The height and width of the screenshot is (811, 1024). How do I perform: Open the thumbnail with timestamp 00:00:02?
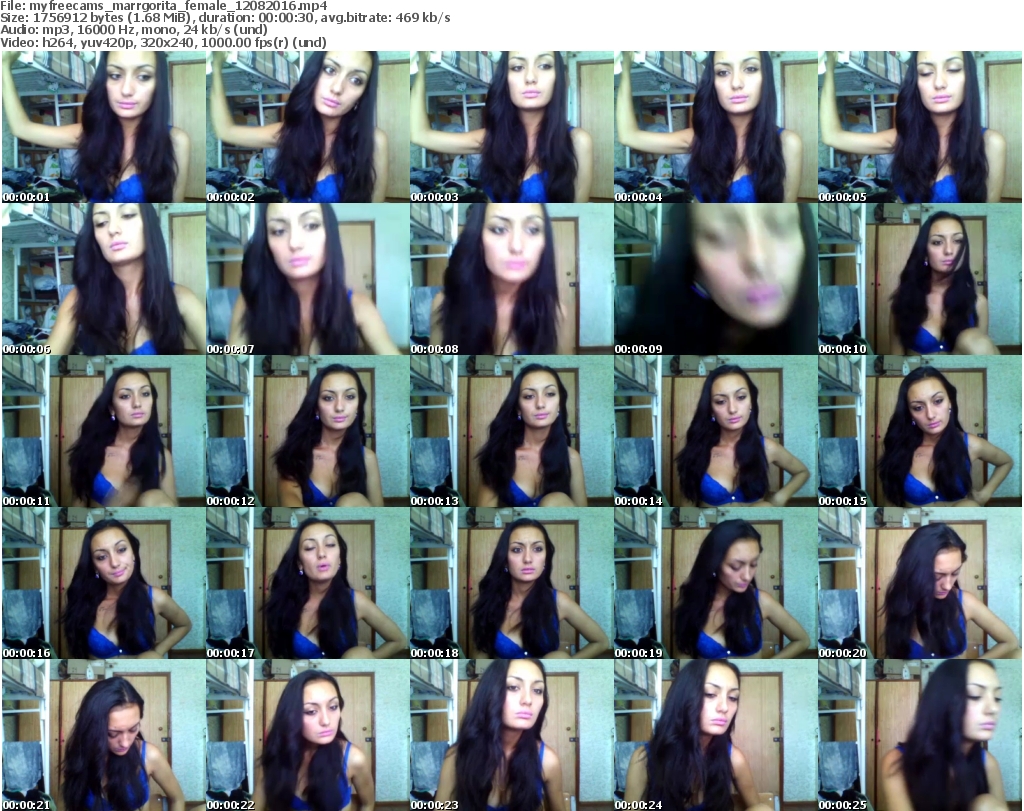coord(308,127)
